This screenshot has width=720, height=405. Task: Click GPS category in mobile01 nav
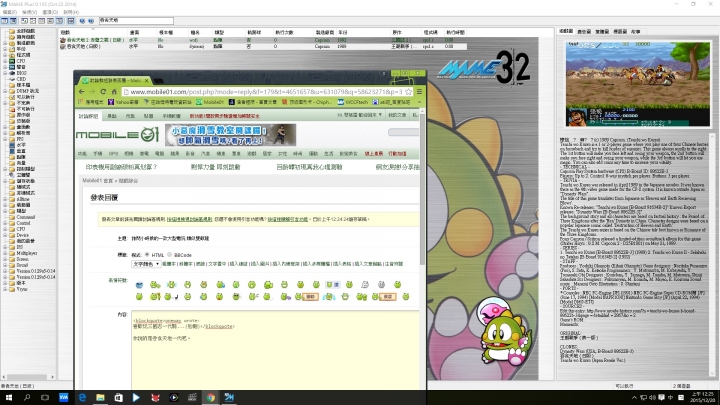pos(113,154)
